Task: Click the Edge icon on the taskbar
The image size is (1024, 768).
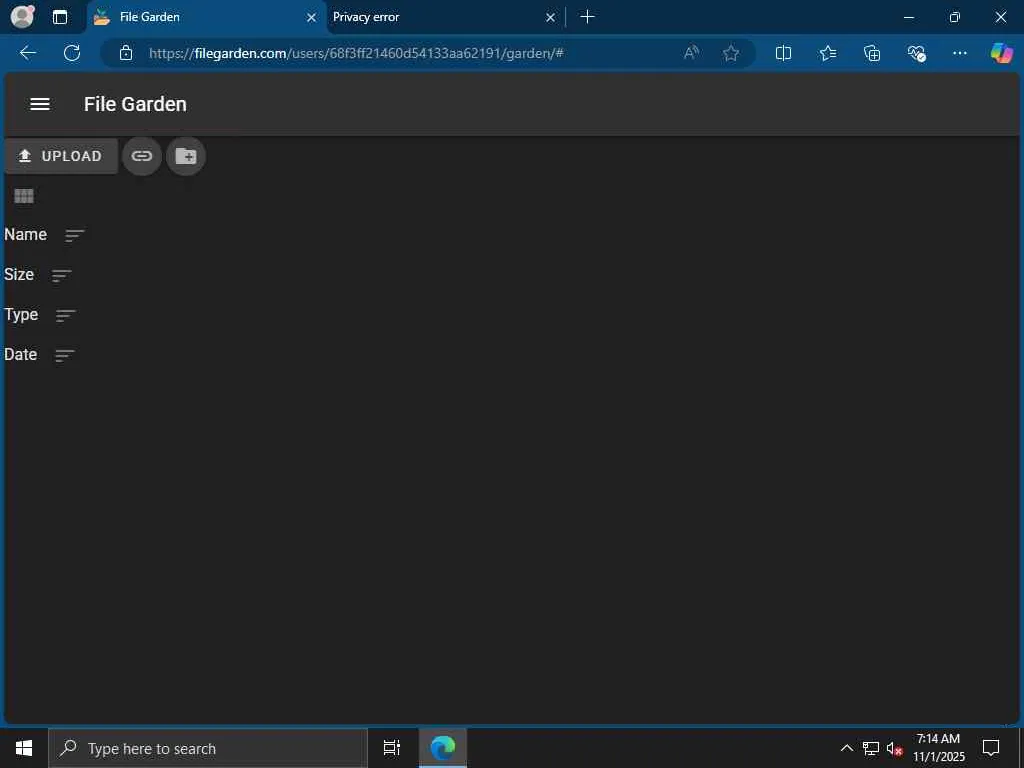Action: click(443, 748)
